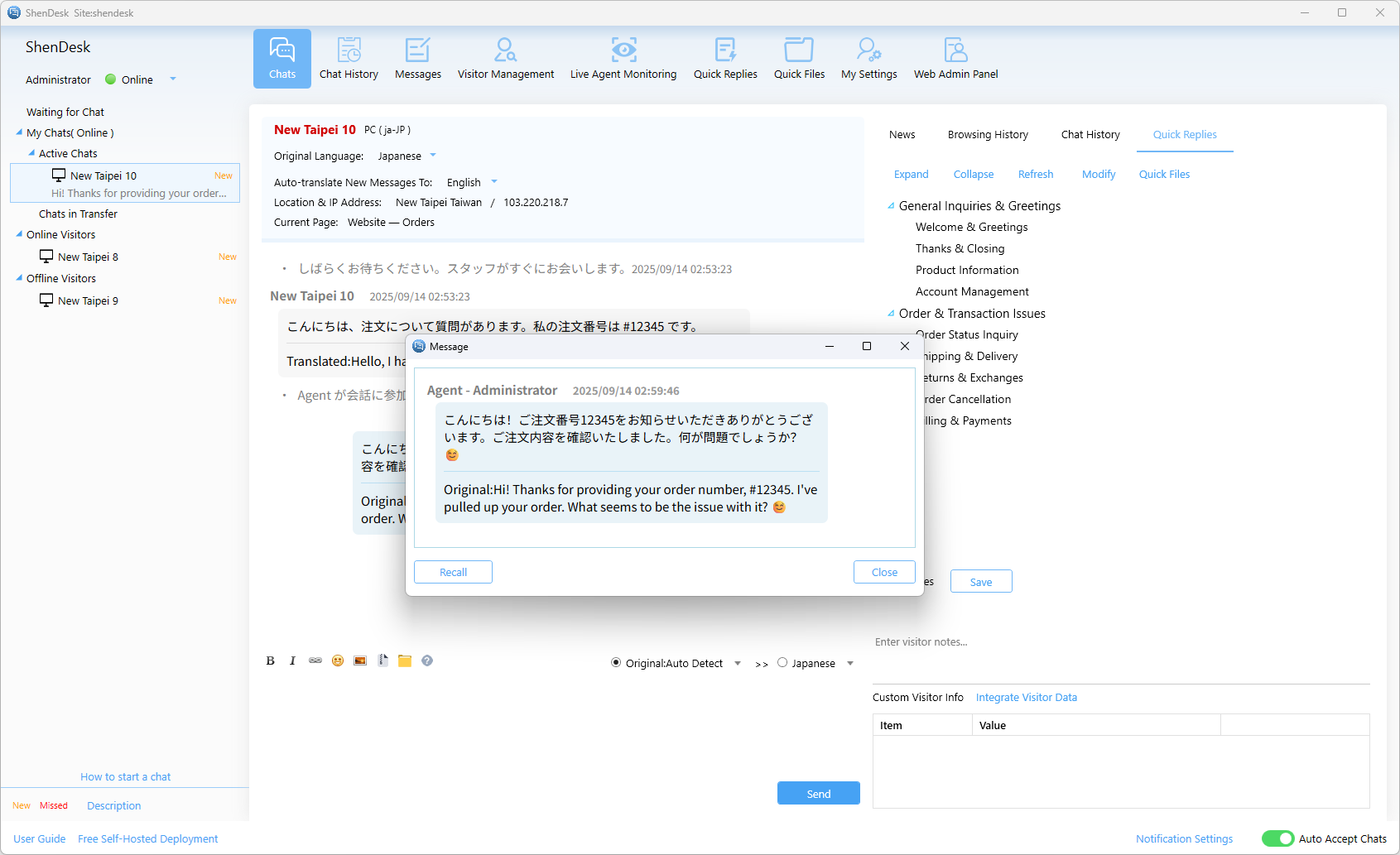Collapse the General Inquiries & Greetings group
This screenshot has height=855, width=1400.
(891, 206)
